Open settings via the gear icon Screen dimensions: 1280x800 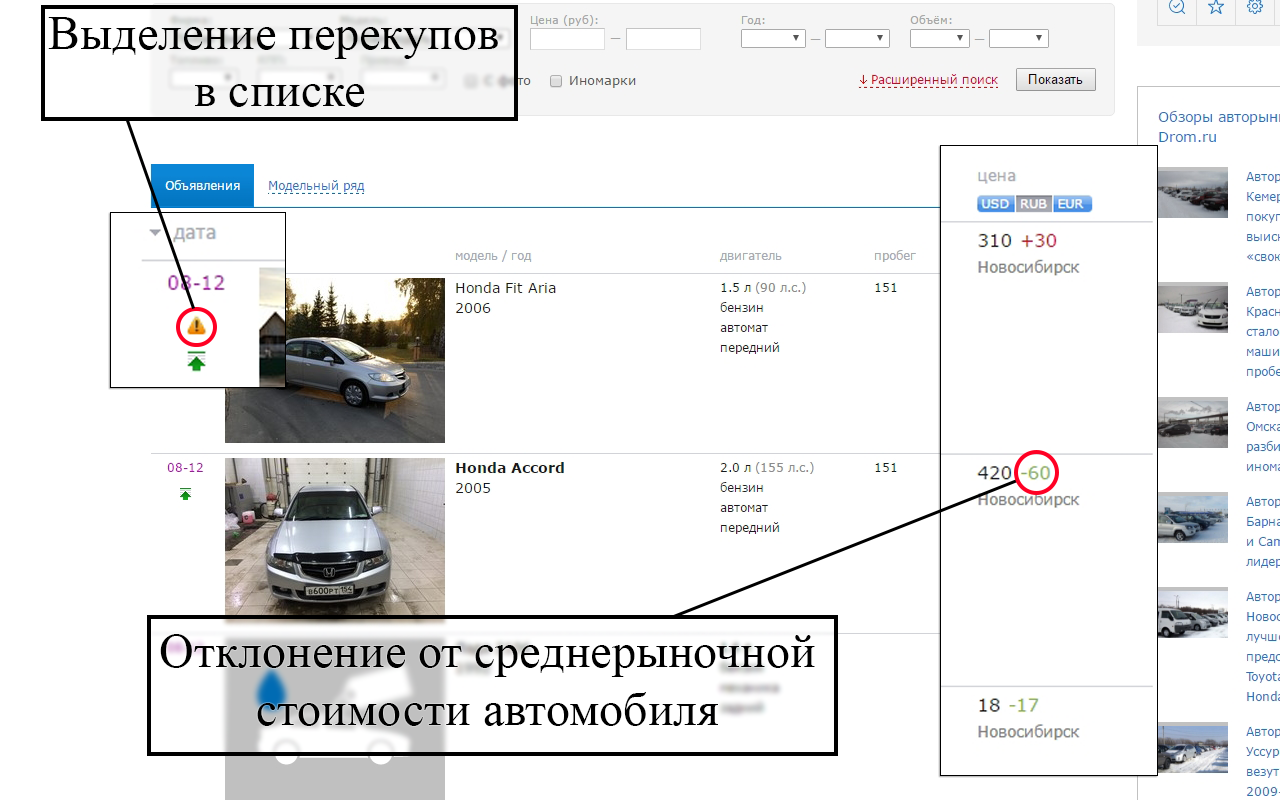tap(1255, 6)
